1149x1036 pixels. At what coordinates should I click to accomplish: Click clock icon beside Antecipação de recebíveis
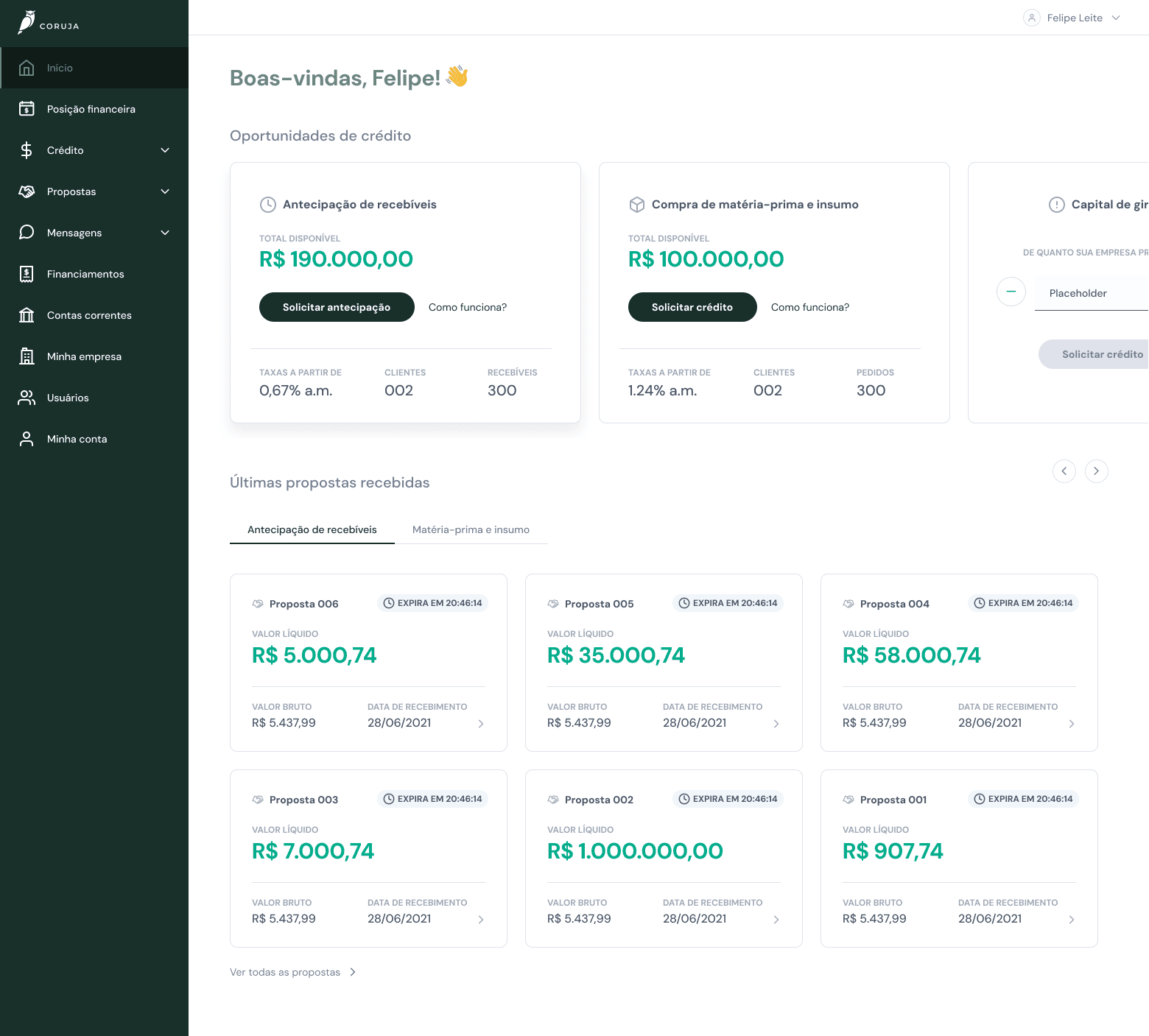click(268, 205)
